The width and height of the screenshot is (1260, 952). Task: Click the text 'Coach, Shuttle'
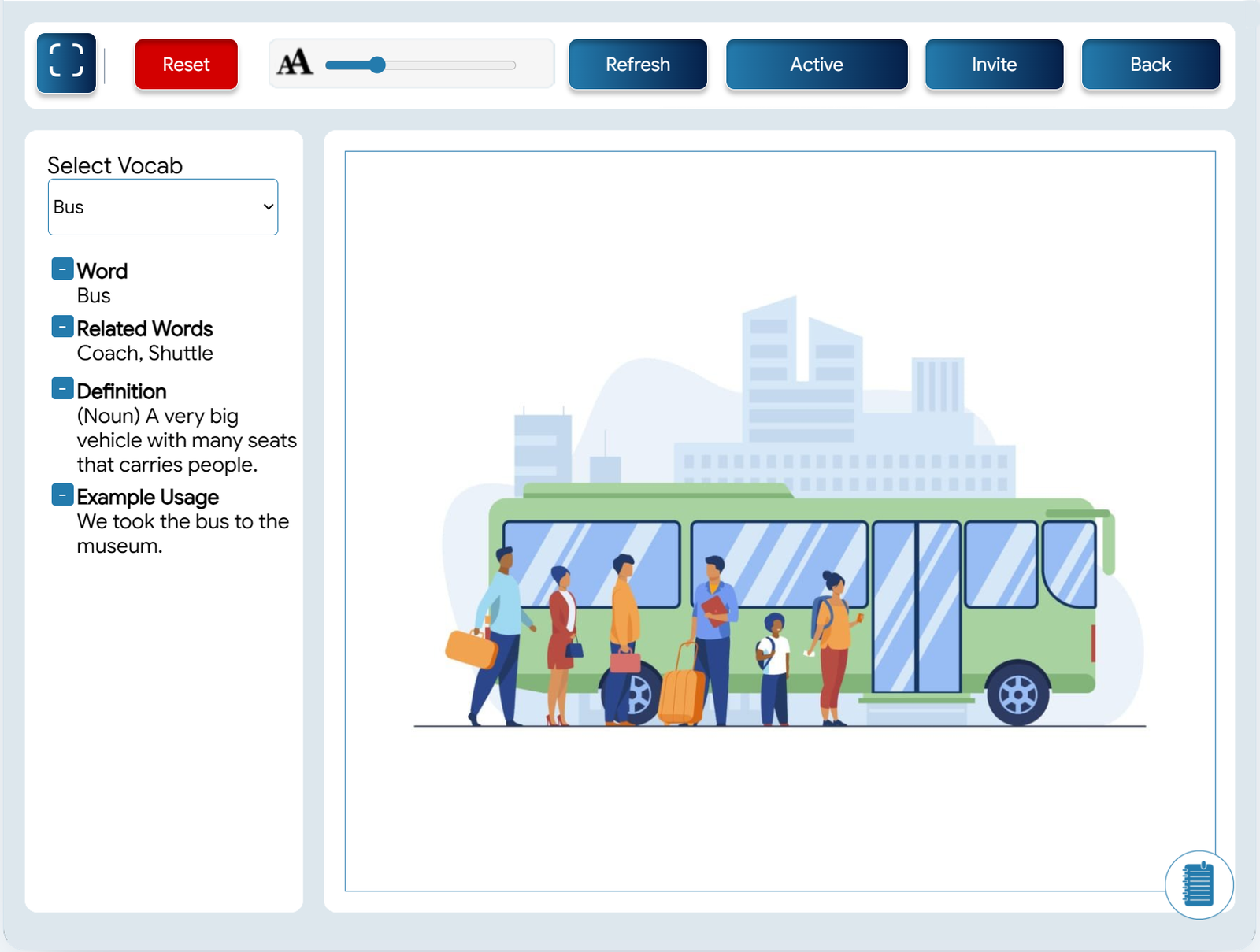coord(145,354)
